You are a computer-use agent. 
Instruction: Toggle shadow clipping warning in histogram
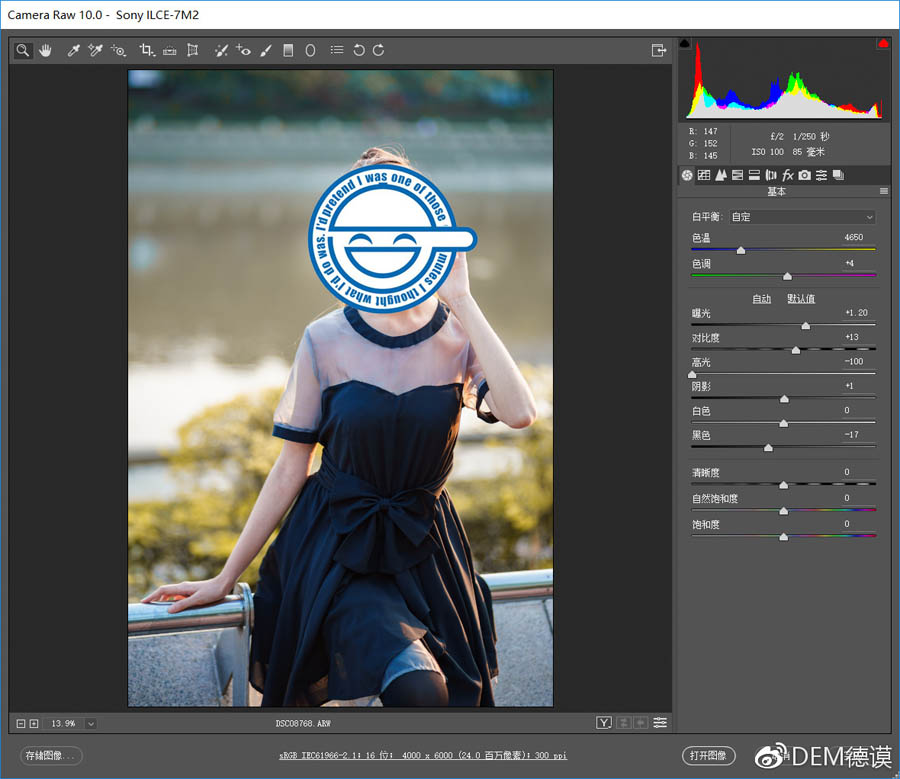pyautogui.click(x=685, y=44)
